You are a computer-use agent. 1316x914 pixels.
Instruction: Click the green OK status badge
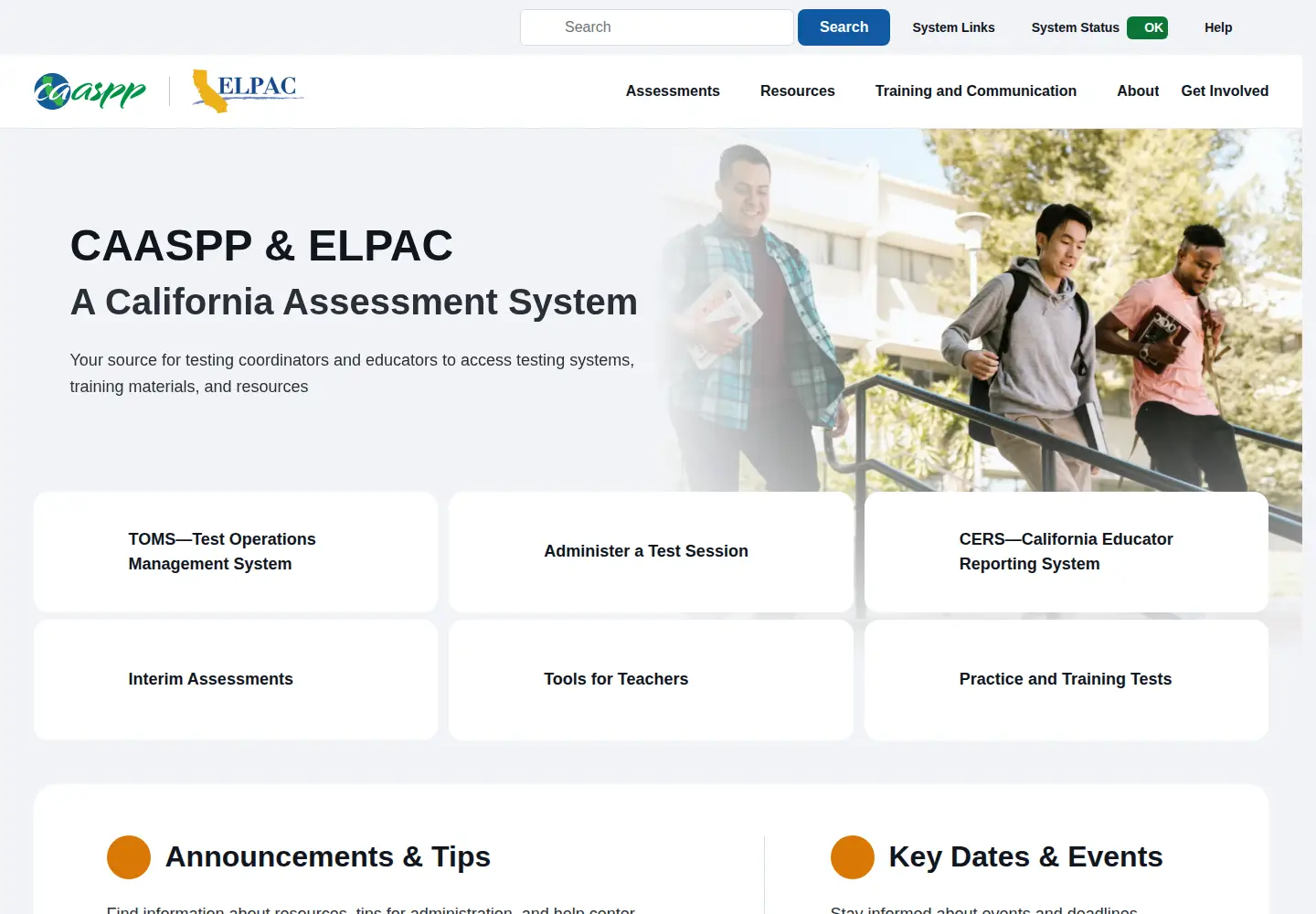coord(1147,27)
